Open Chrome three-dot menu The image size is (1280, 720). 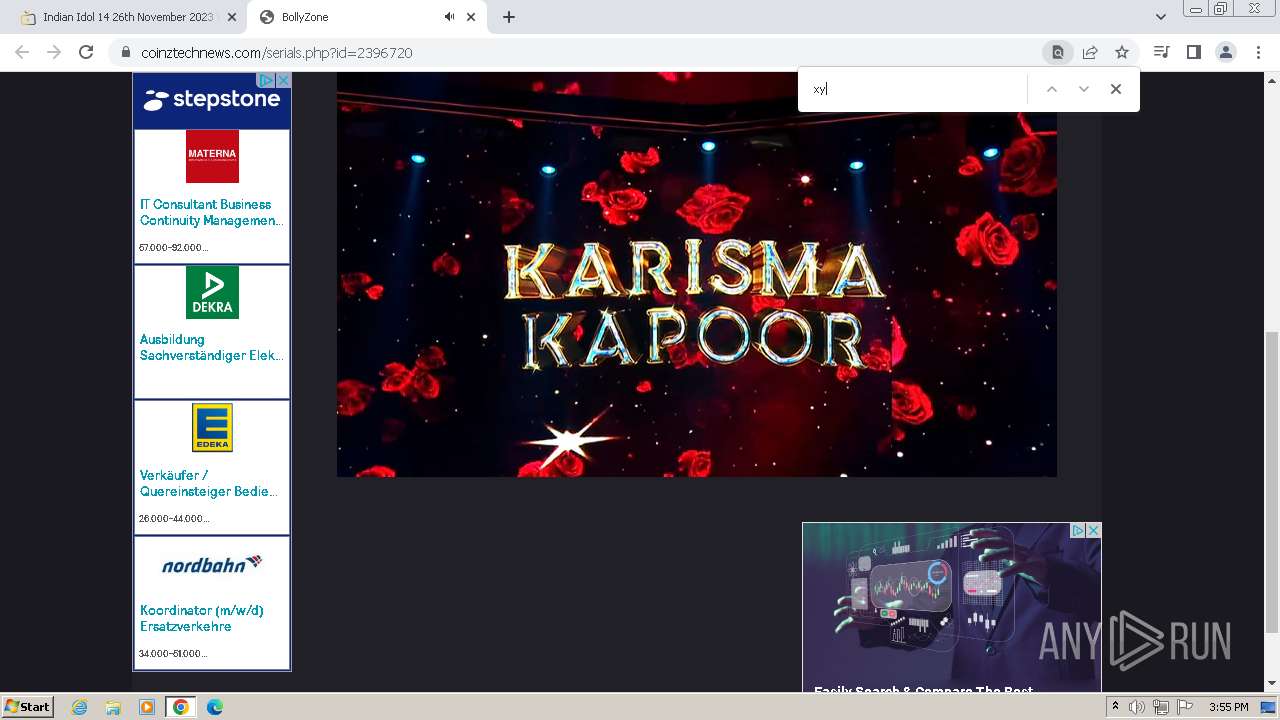coord(1258,52)
